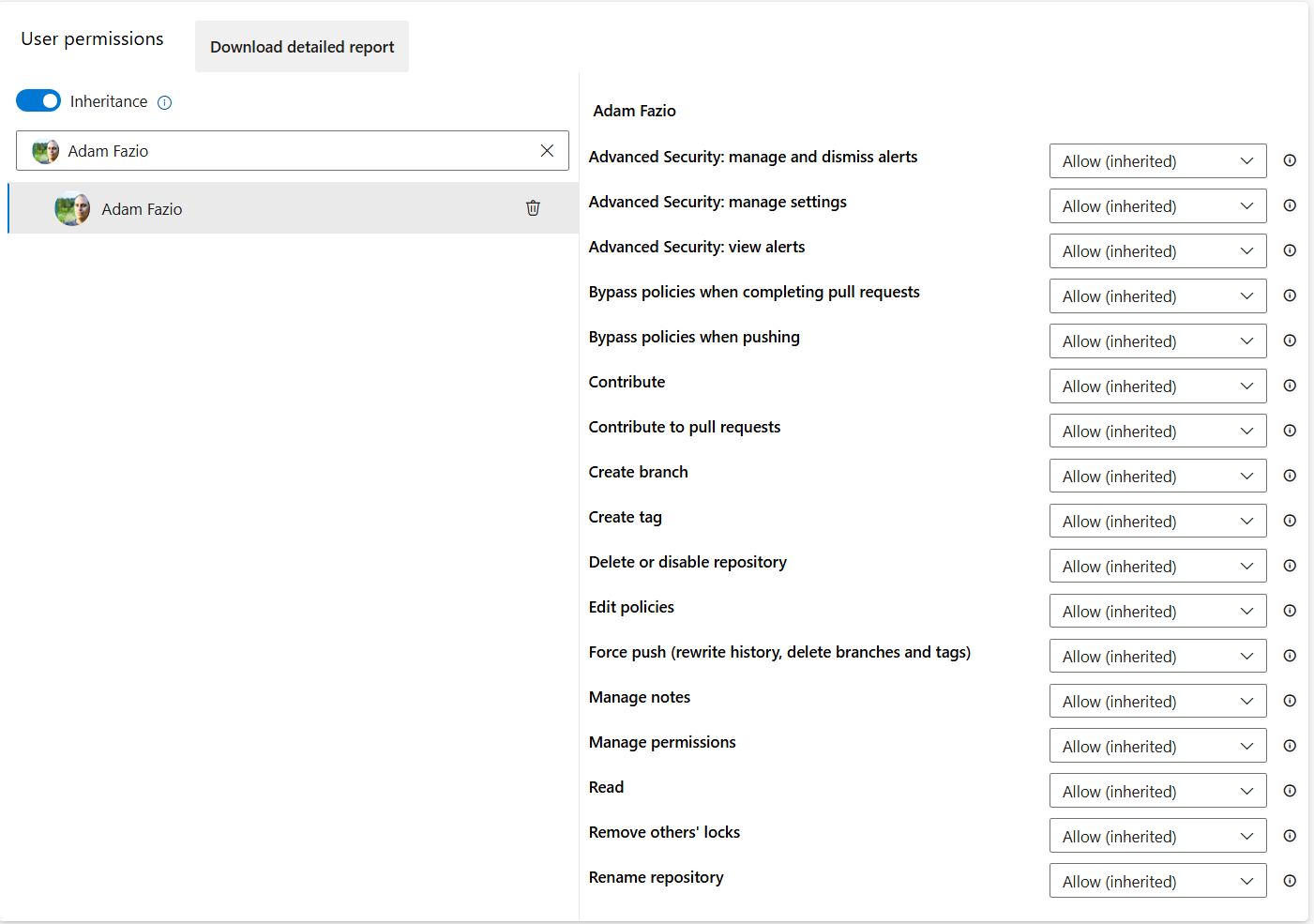Open the Delete or disable repository dropdown
The height and width of the screenshot is (924, 1314).
point(1157,567)
